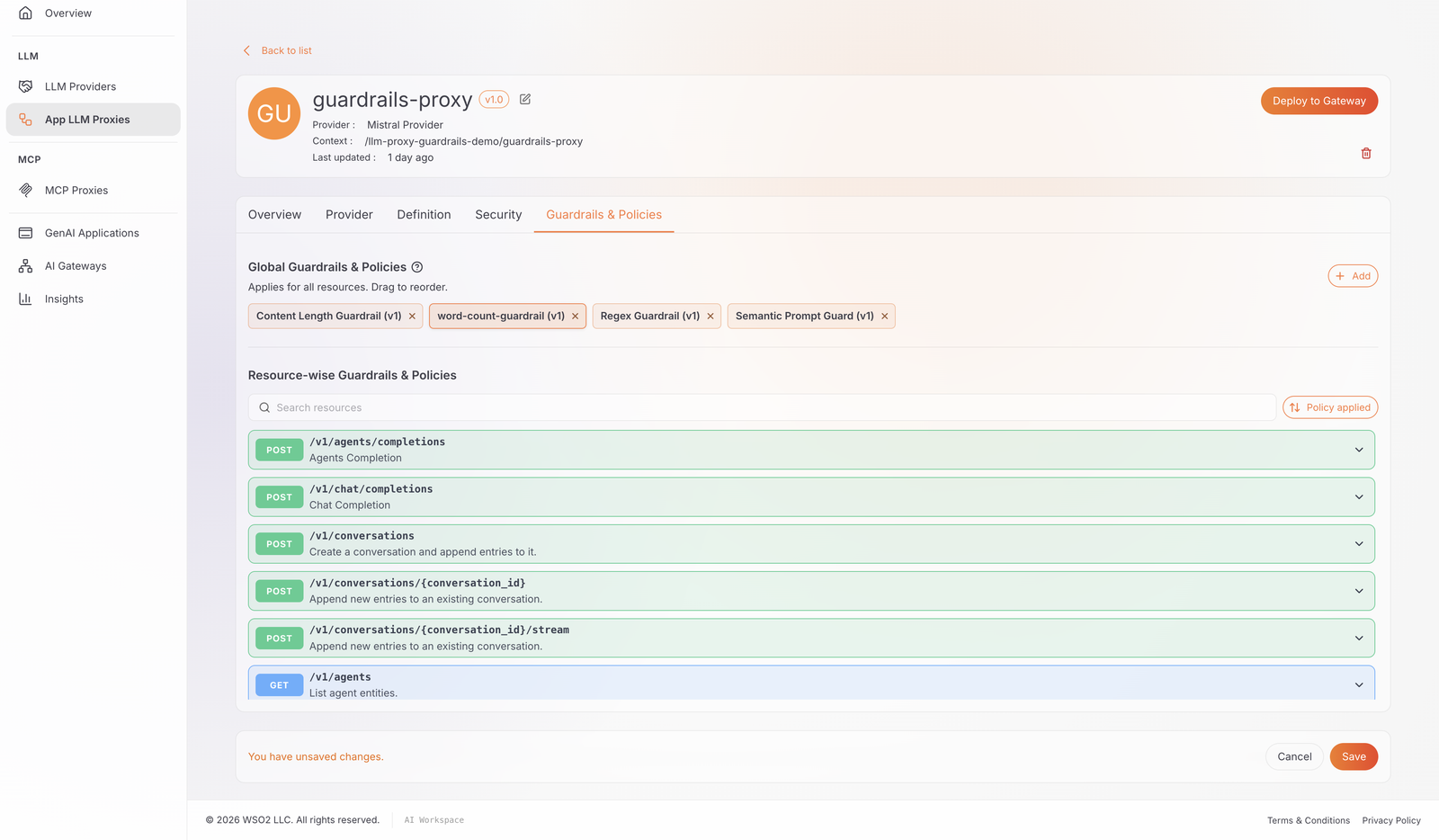Click the App LLM Proxies icon
Viewport: 1439px width, 840px height.
[26, 120]
